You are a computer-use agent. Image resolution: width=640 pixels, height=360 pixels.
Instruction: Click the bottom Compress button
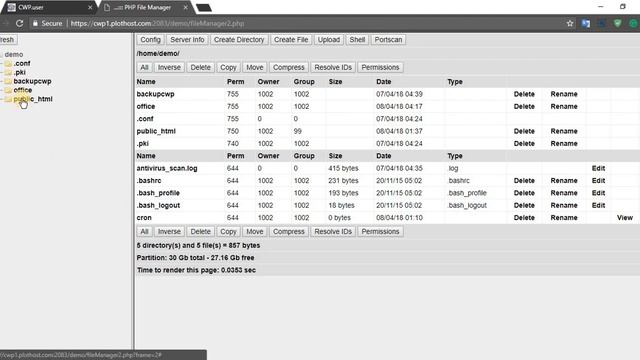pyautogui.click(x=289, y=231)
